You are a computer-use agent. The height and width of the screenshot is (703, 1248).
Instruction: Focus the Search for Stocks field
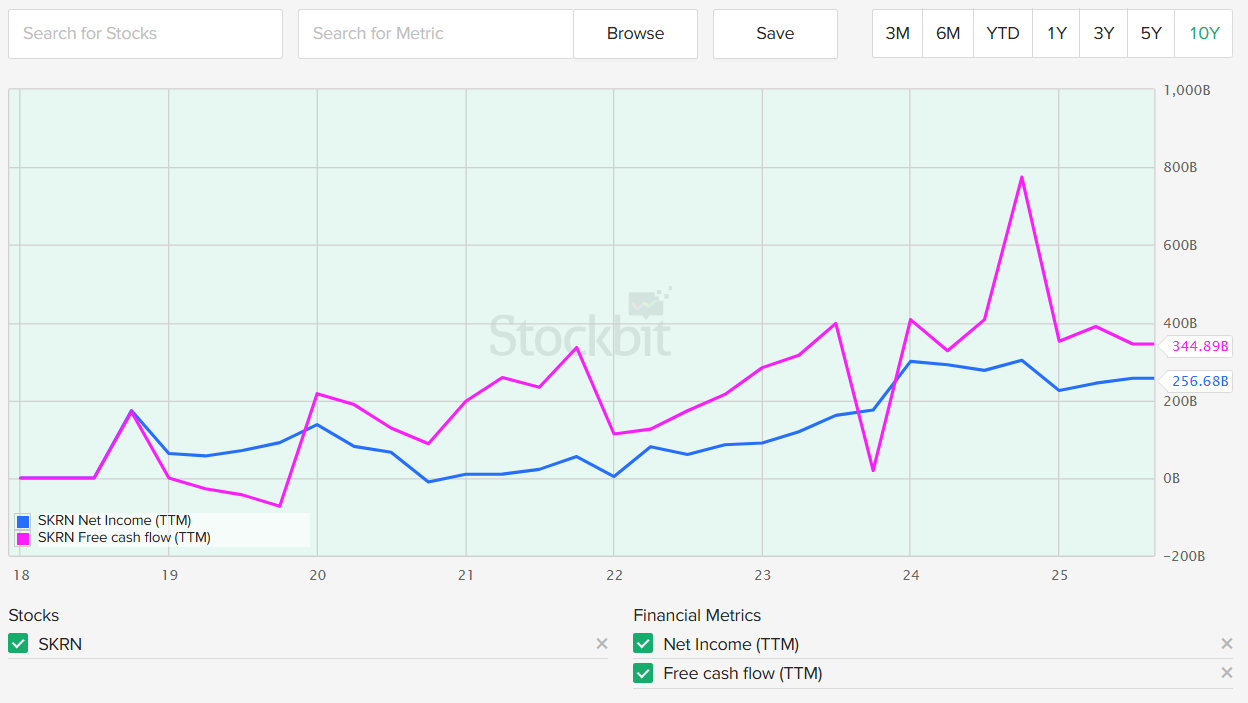pyautogui.click(x=145, y=34)
